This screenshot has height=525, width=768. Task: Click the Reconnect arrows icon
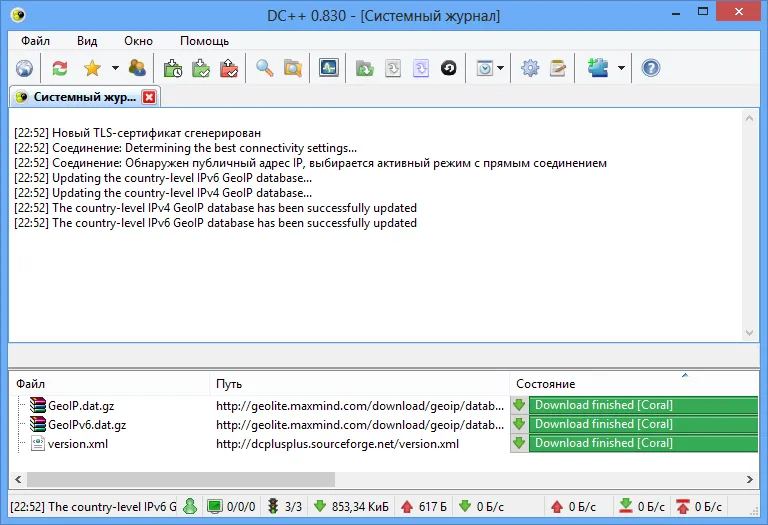click(60, 68)
